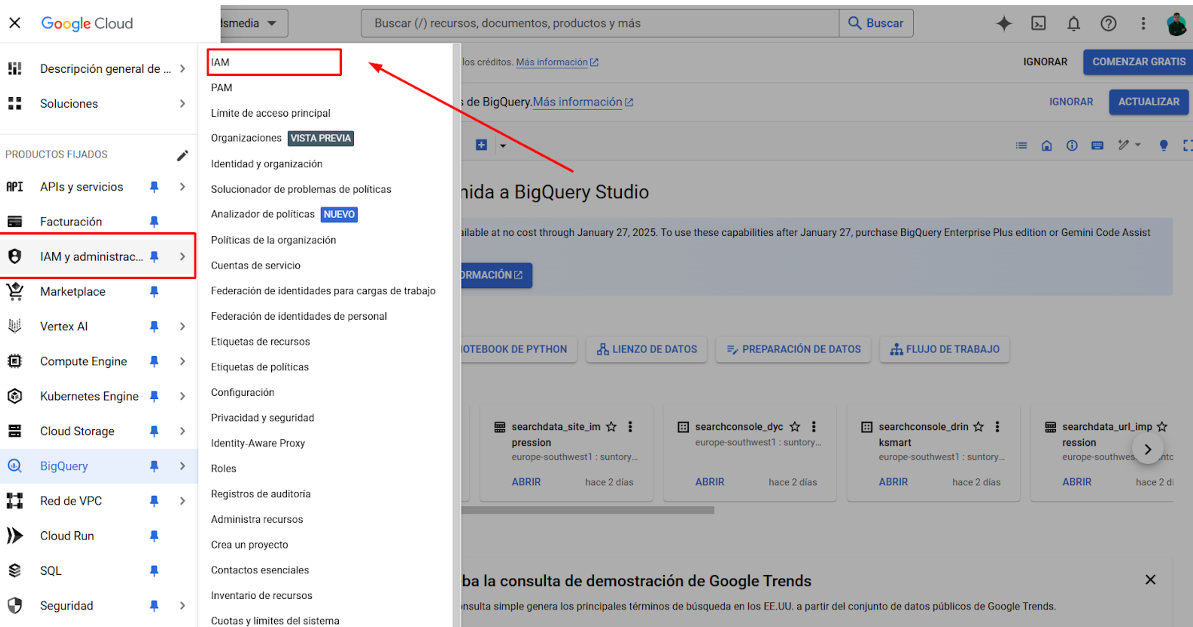Expand the Compute Engine submenu
1193x627 pixels.
coord(182,362)
